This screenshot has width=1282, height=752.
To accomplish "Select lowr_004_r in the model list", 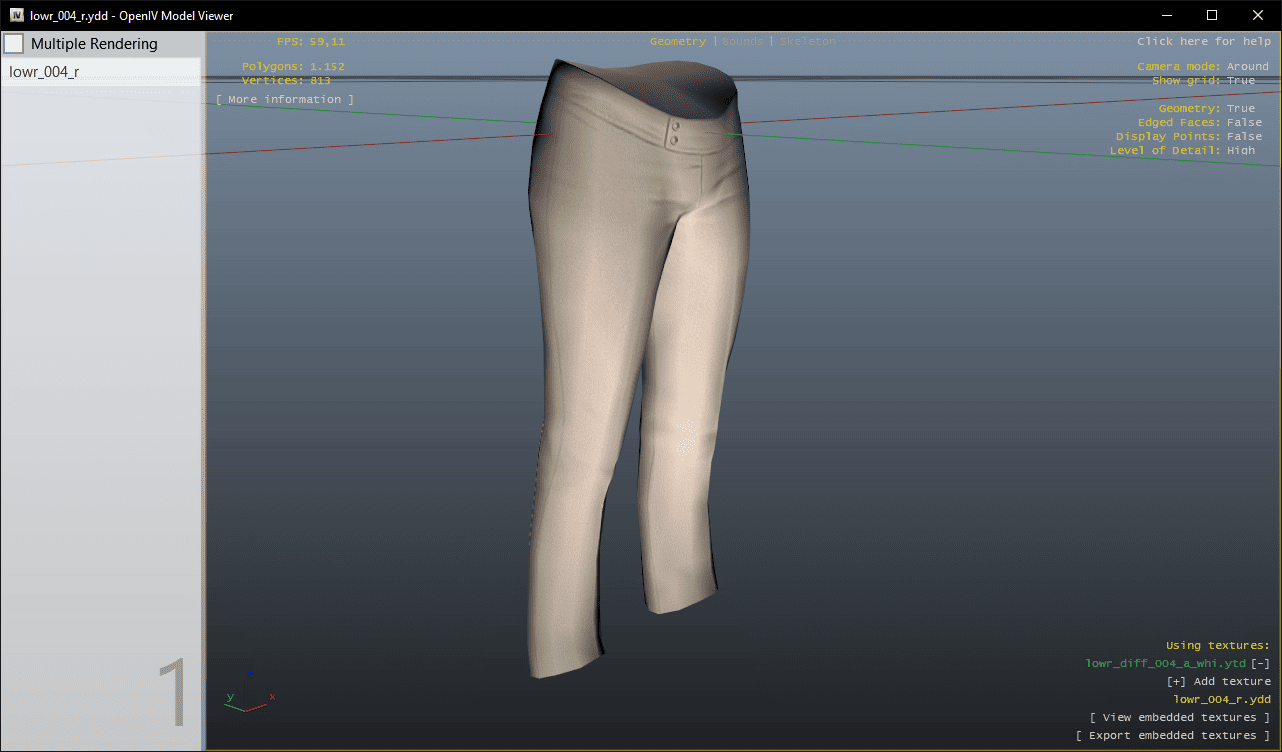I will click(45, 72).
